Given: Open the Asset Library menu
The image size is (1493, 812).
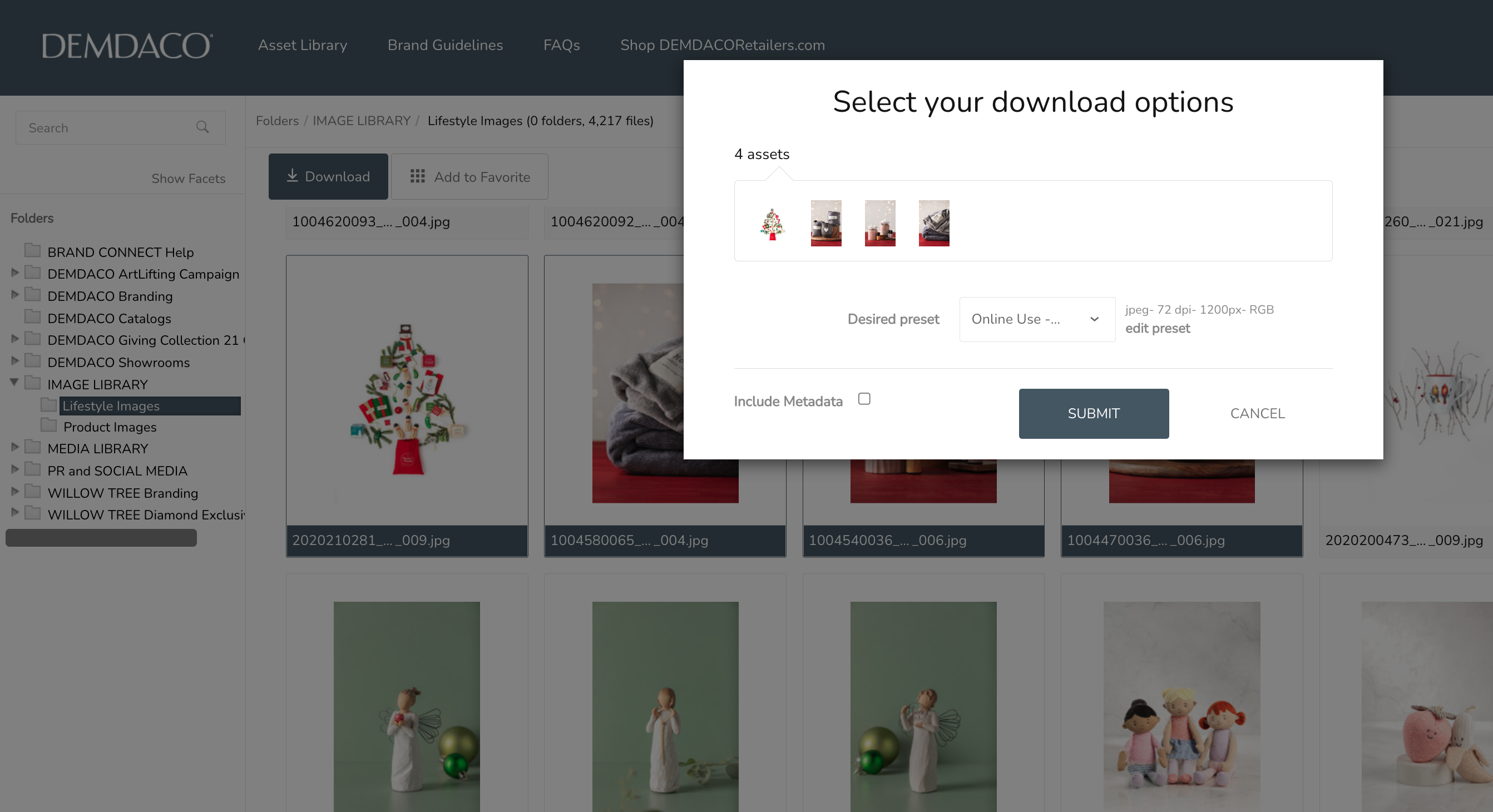Looking at the screenshot, I should [303, 45].
